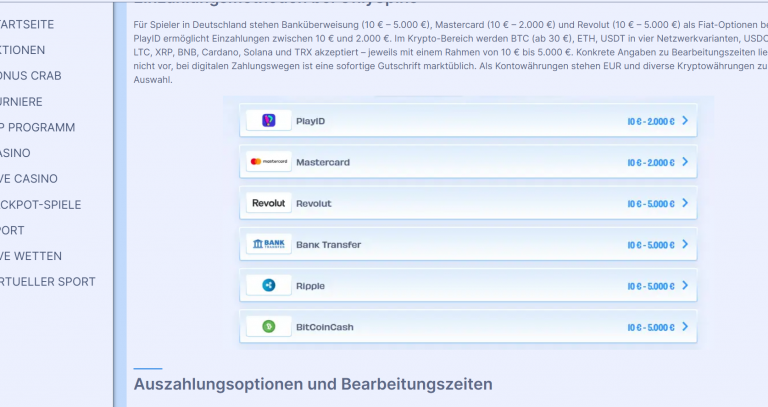Expand the Ripple row chevron
This screenshot has height=407, width=768.
pos(685,285)
